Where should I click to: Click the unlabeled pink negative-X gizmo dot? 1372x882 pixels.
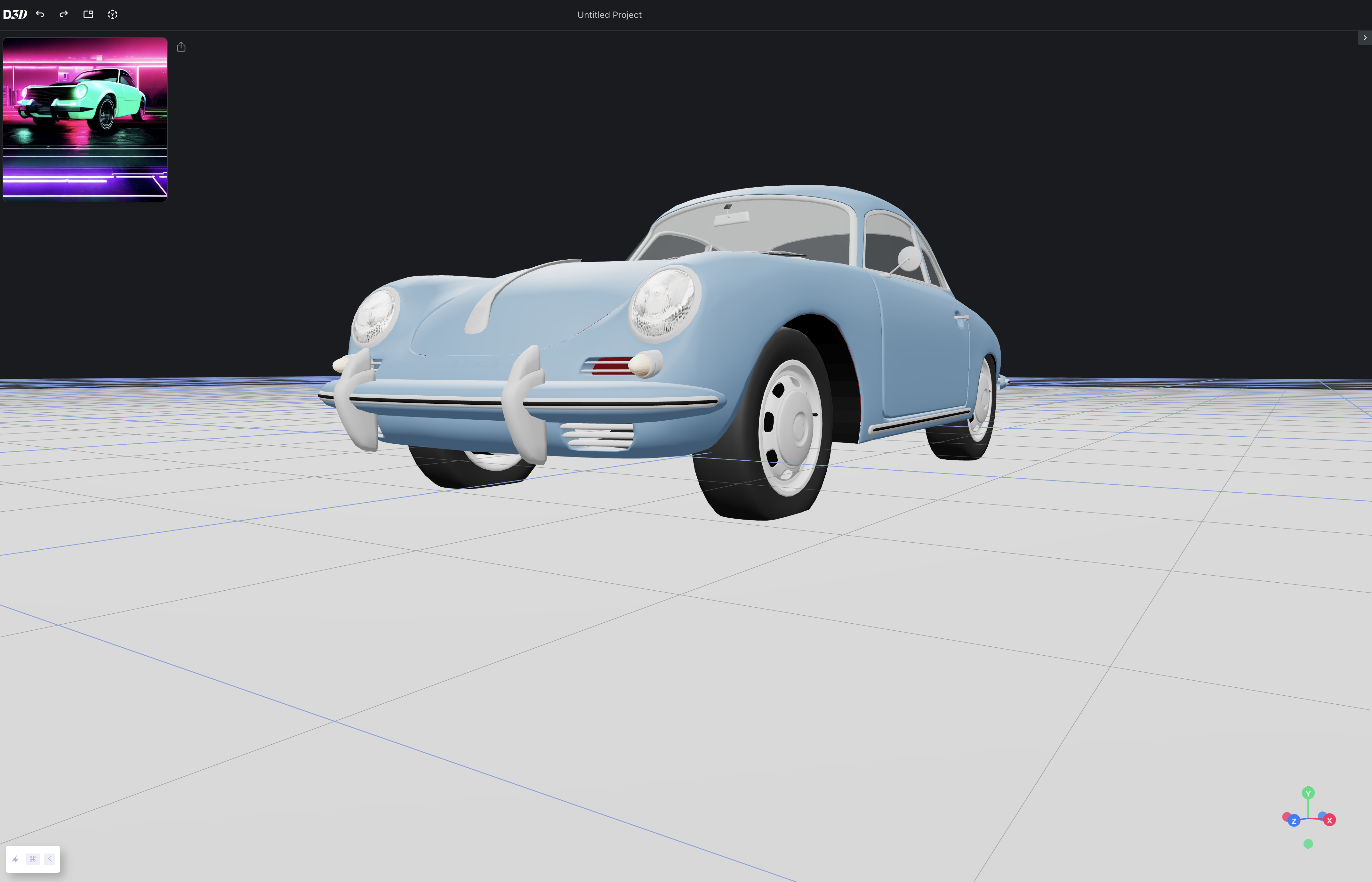[x=1286, y=816]
